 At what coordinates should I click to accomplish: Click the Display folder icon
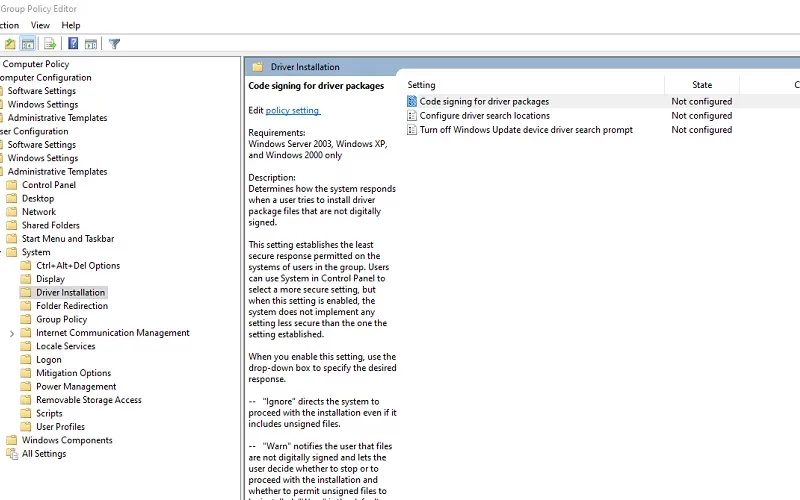(x=26, y=279)
